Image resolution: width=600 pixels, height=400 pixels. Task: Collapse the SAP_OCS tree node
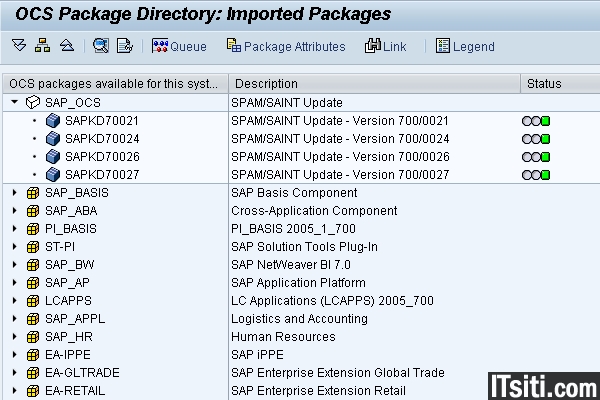tap(14, 103)
